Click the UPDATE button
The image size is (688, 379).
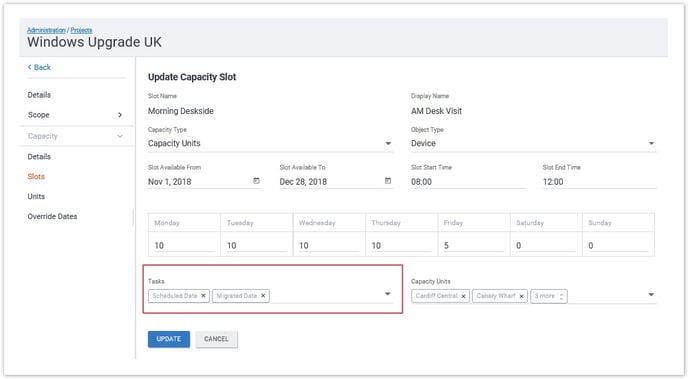[169, 339]
